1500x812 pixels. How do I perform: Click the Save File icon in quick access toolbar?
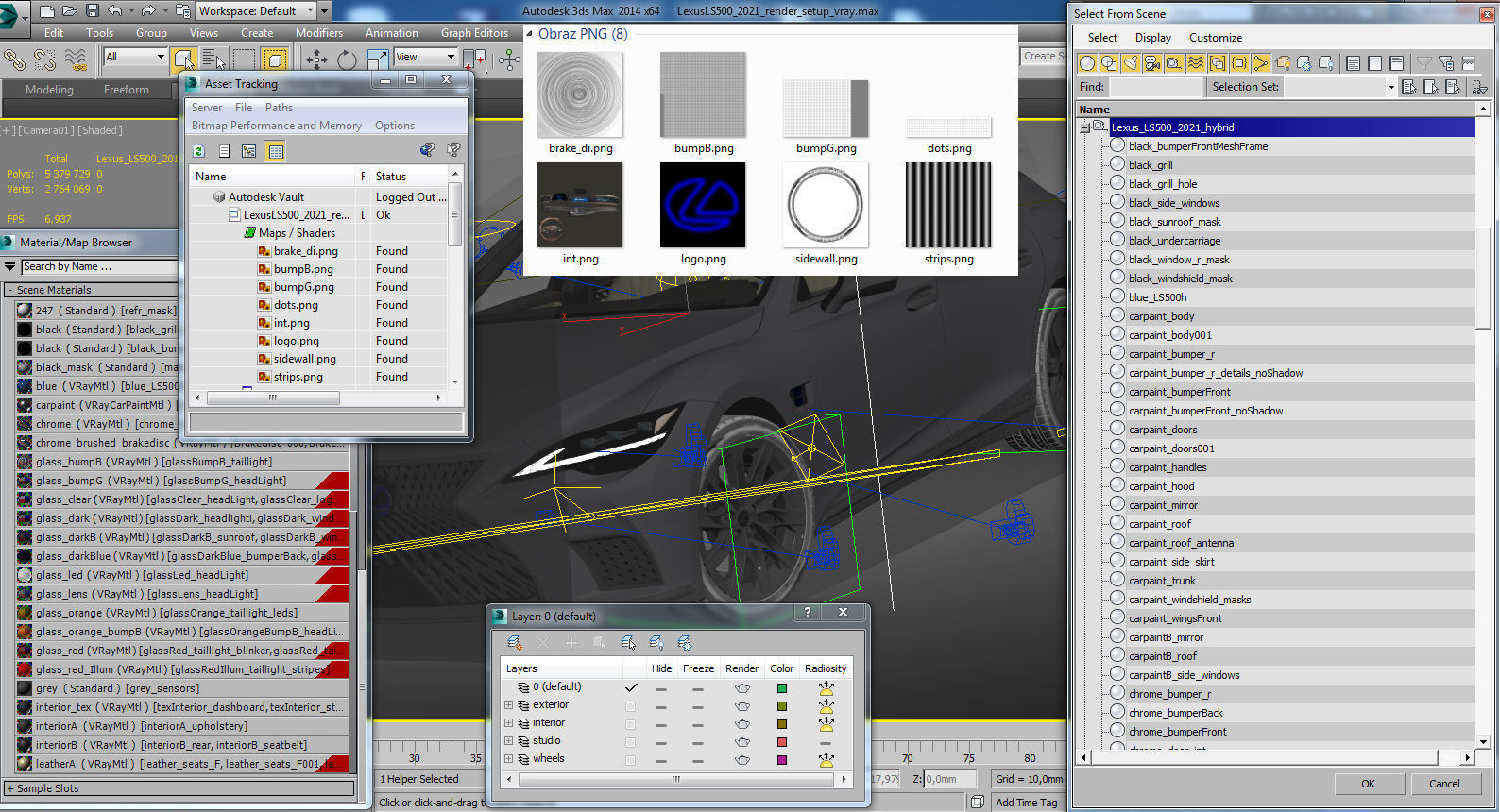92,10
